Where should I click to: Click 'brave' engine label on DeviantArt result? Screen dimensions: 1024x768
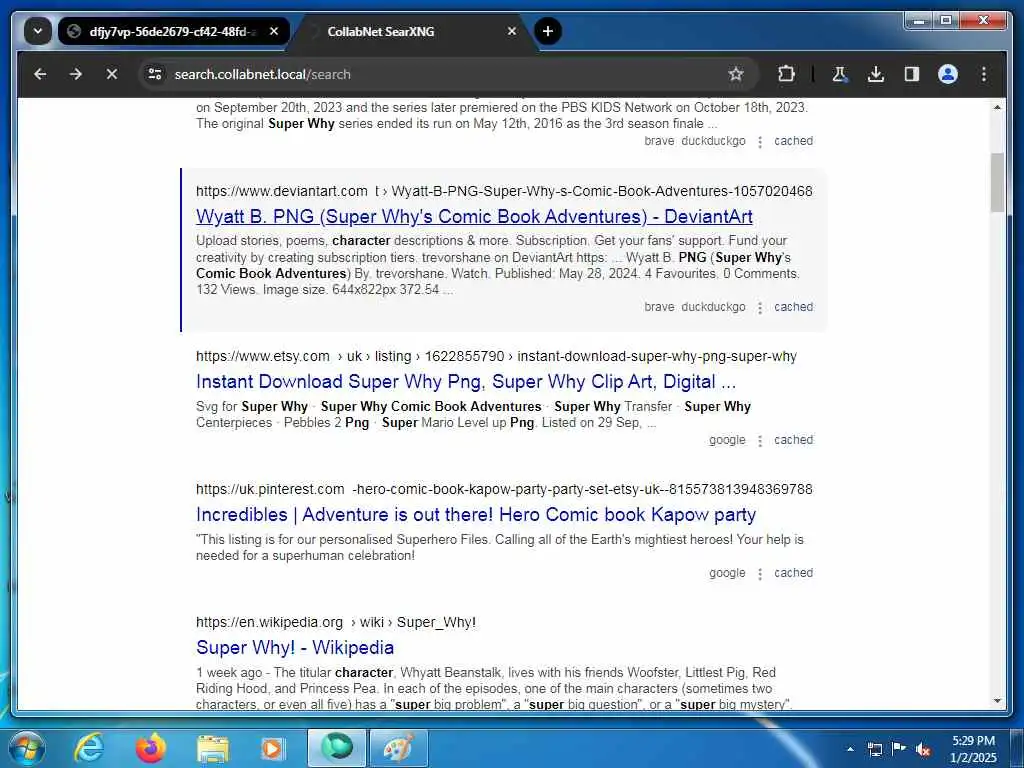(659, 307)
